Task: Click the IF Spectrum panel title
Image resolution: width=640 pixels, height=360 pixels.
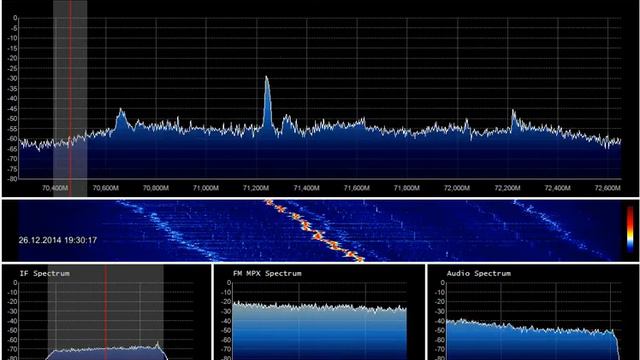Action: tap(44, 273)
